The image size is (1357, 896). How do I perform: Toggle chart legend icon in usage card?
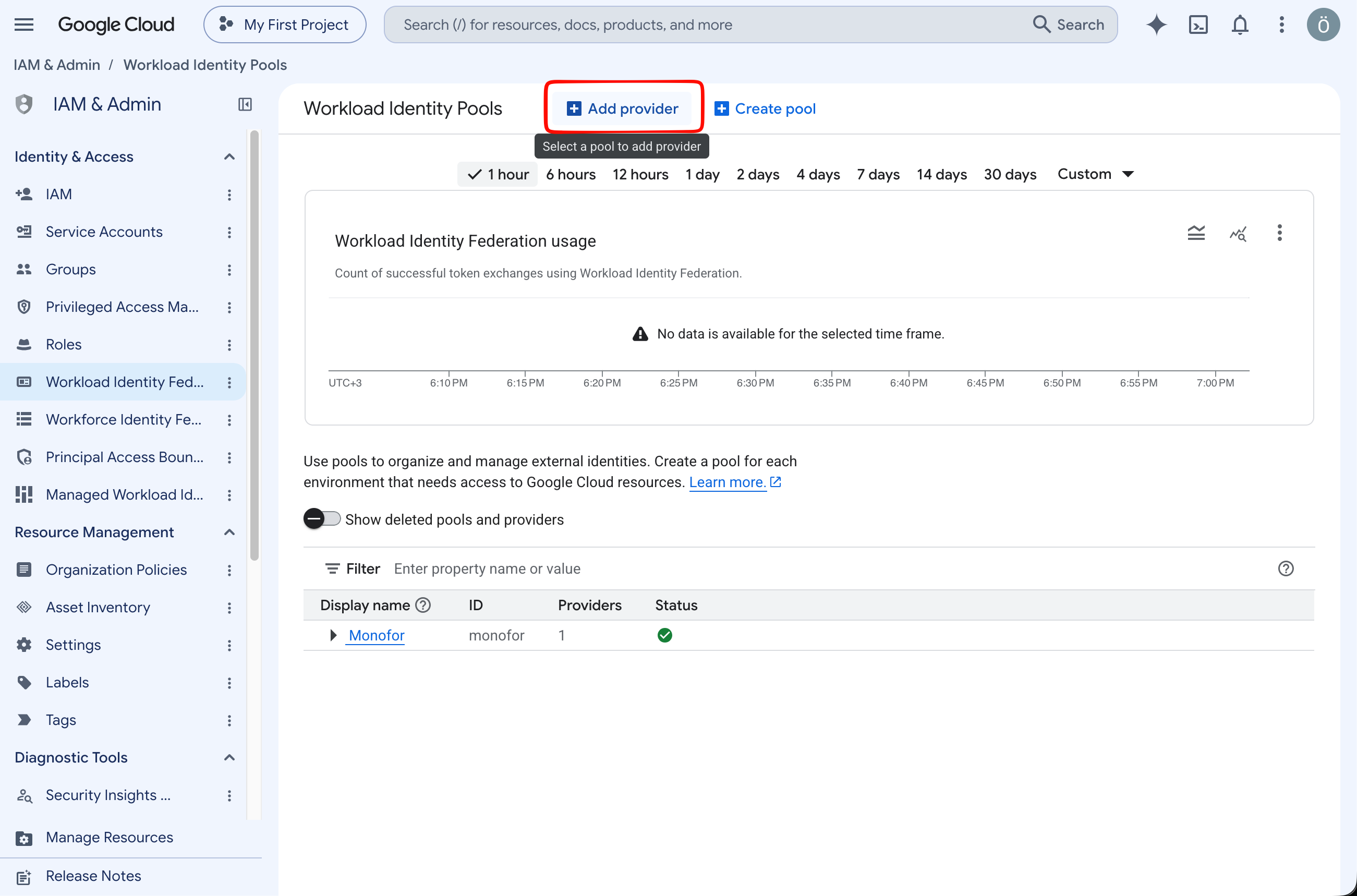[1196, 233]
